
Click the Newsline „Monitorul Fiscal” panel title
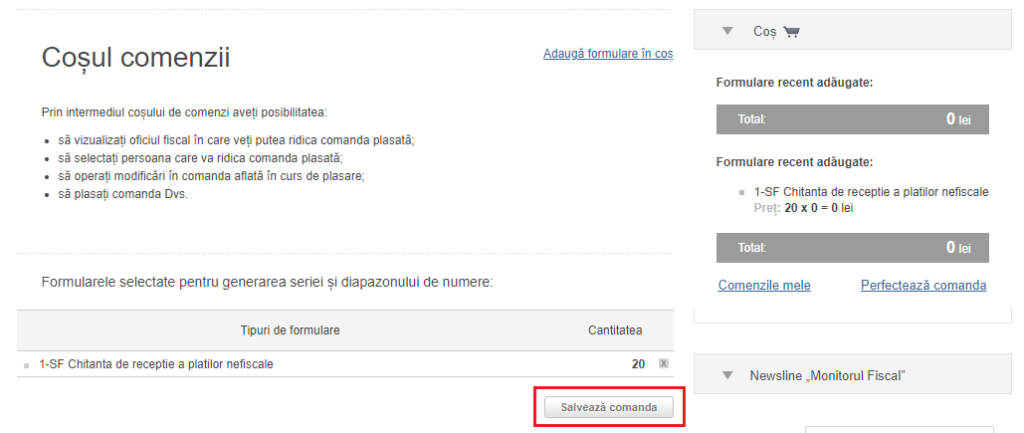click(827, 376)
